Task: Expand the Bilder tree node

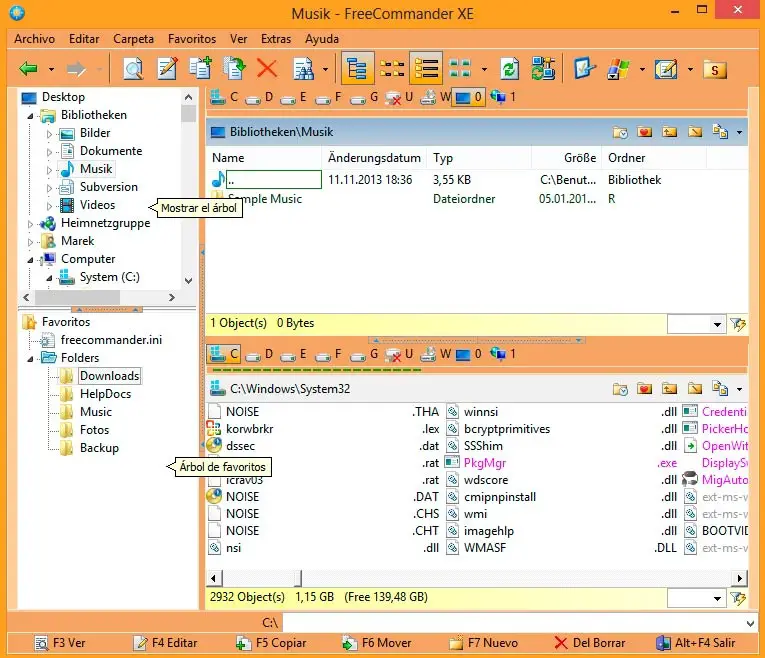Action: (x=48, y=134)
